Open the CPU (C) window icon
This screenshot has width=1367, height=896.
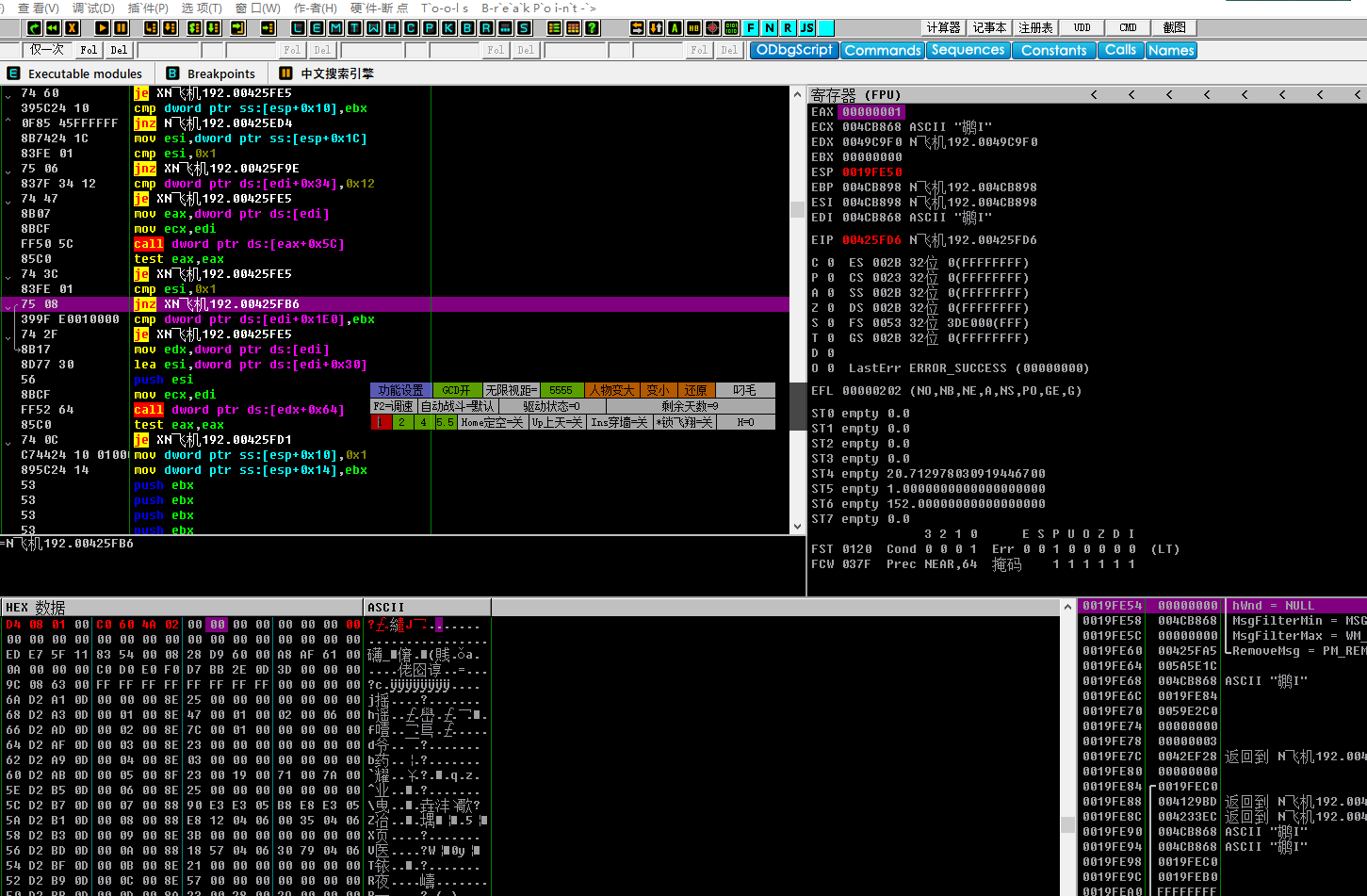(411, 28)
